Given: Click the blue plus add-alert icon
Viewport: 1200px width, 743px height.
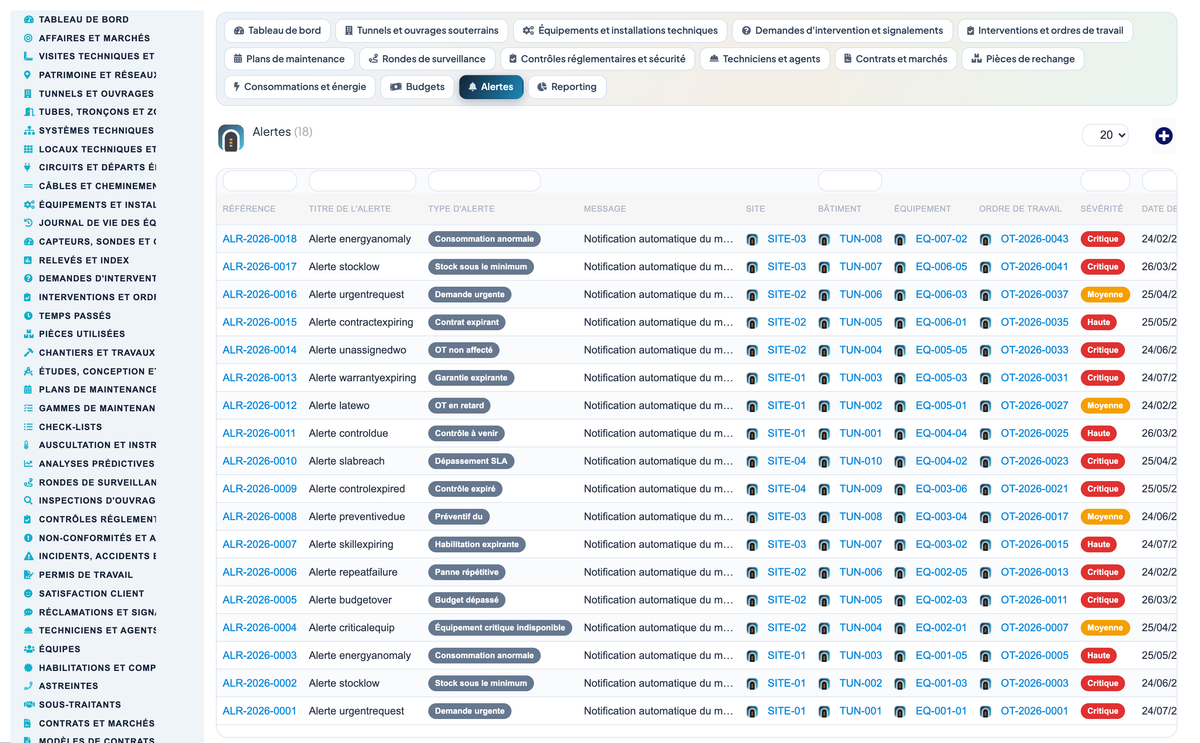Looking at the screenshot, I should [x=1163, y=136].
